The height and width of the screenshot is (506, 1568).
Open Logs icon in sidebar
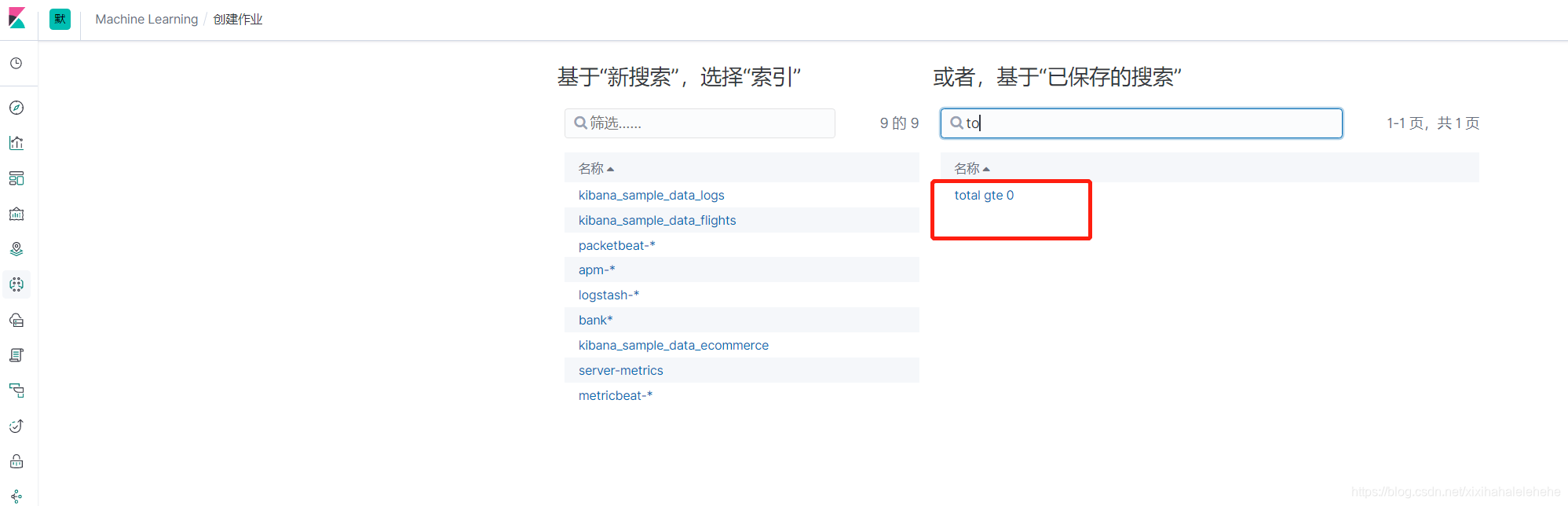tap(16, 355)
